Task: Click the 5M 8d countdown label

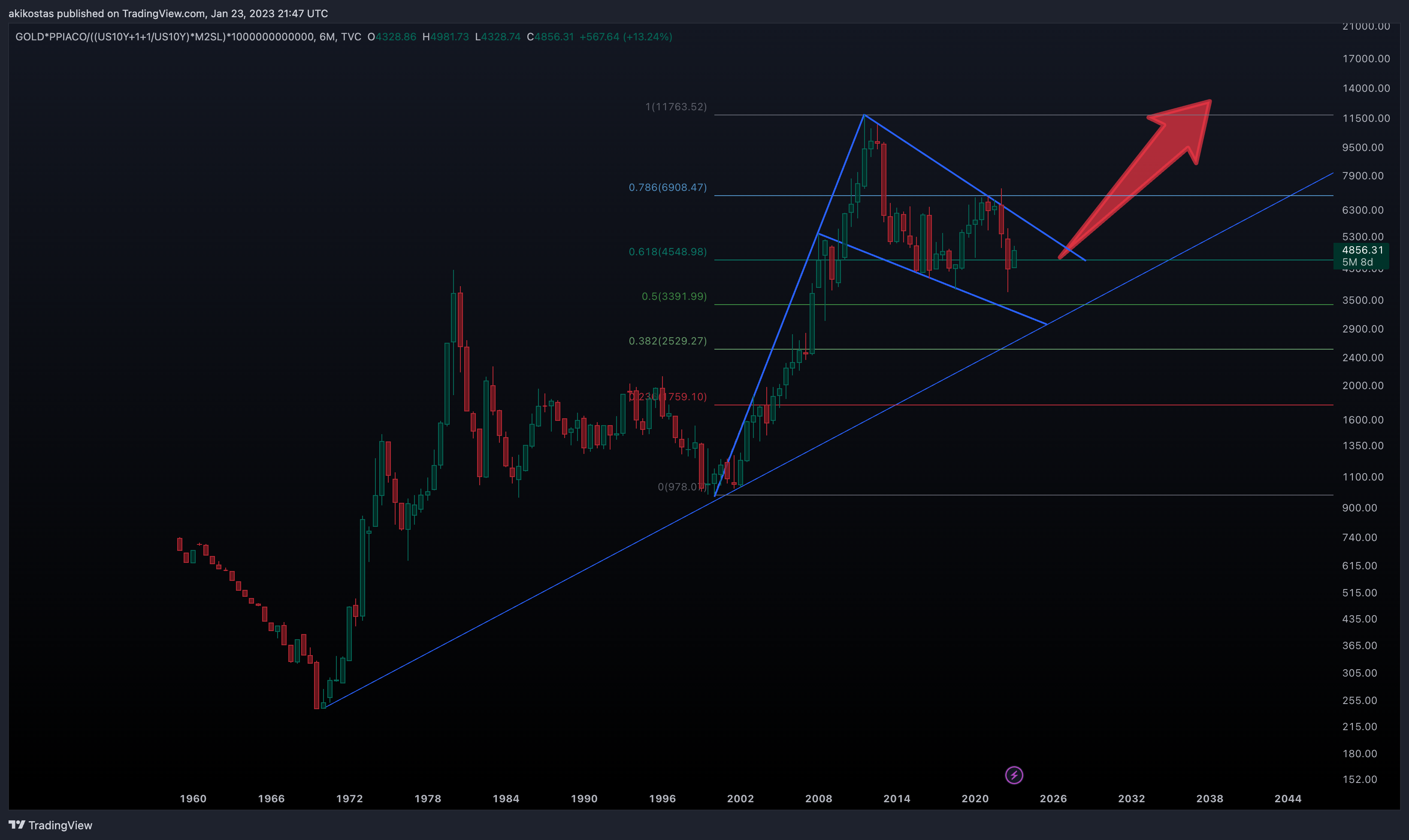Action: (1357, 262)
